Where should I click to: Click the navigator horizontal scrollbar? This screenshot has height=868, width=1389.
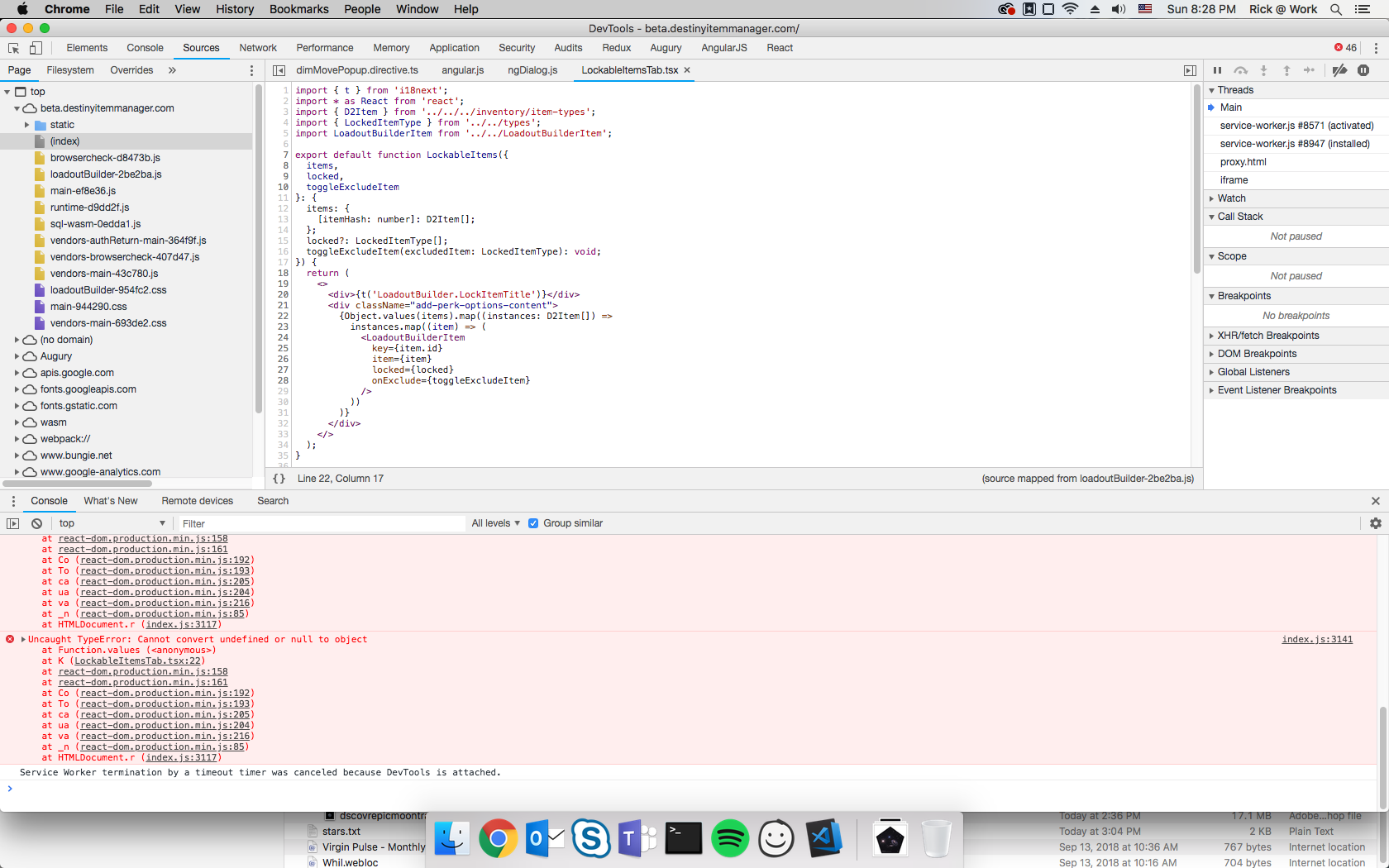coord(78,484)
